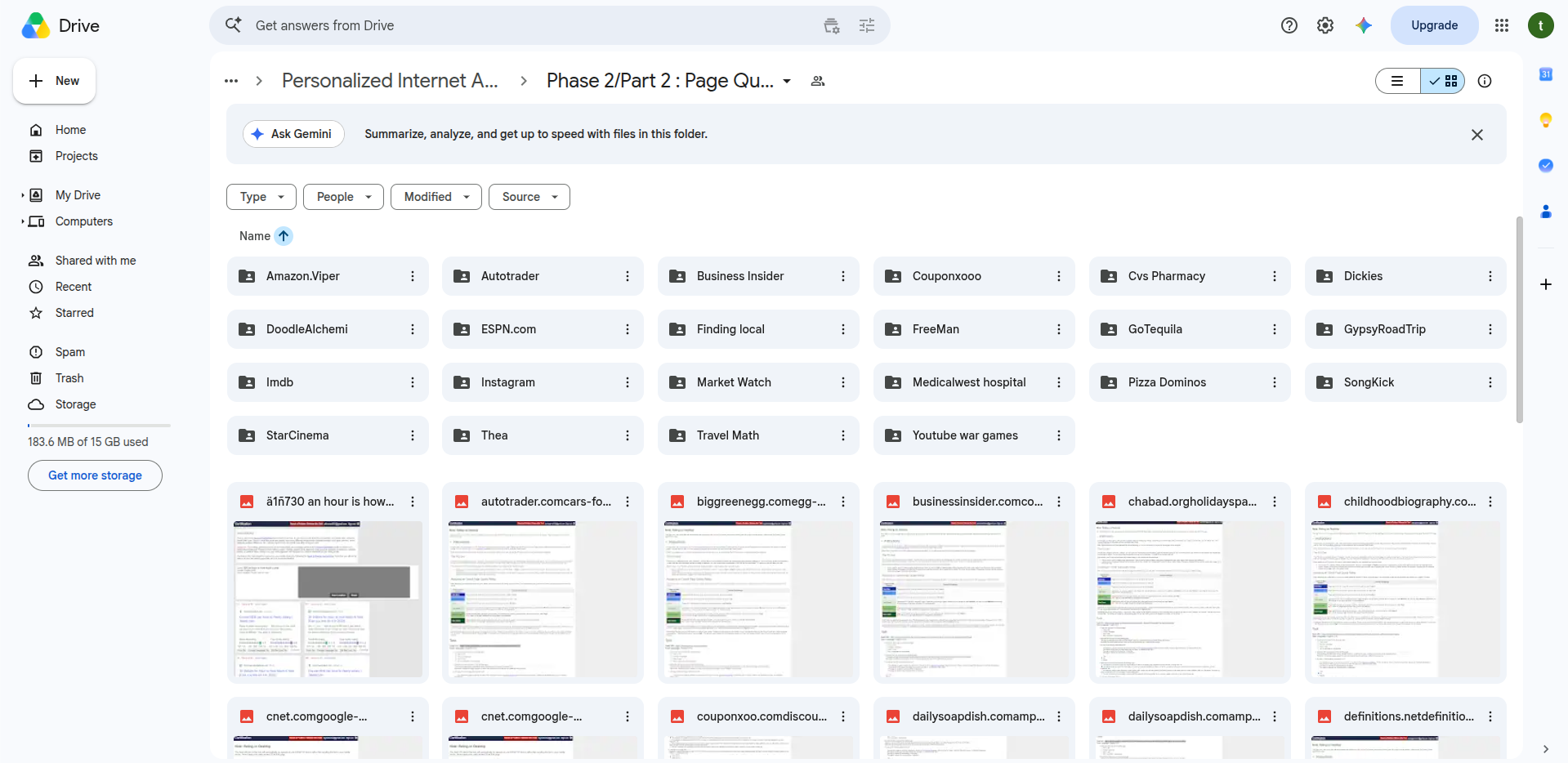
Task: Navigate to Personalized Internet A... breadcrumb
Action: [390, 81]
